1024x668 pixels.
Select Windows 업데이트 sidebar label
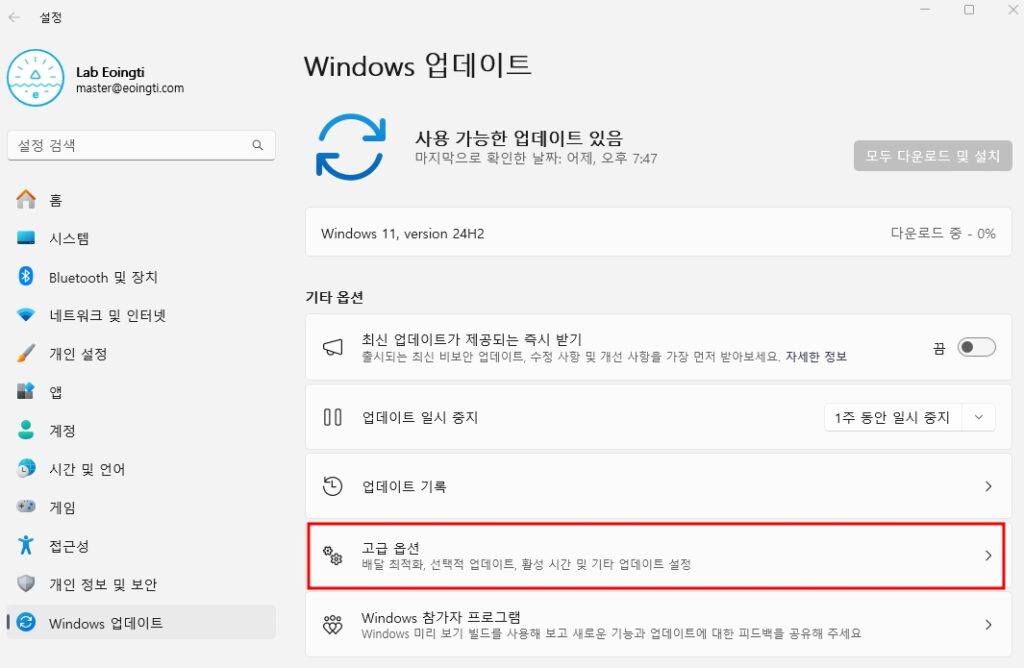coord(106,623)
